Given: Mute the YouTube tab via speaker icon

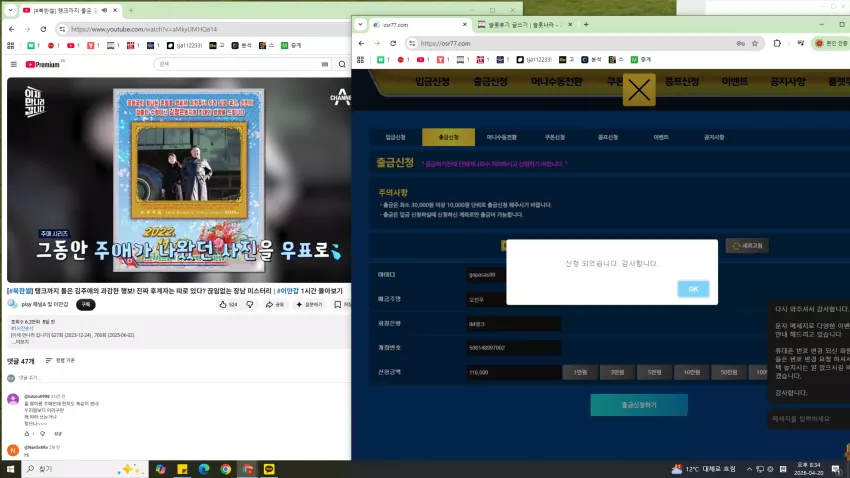Looking at the screenshot, I should (104, 10).
